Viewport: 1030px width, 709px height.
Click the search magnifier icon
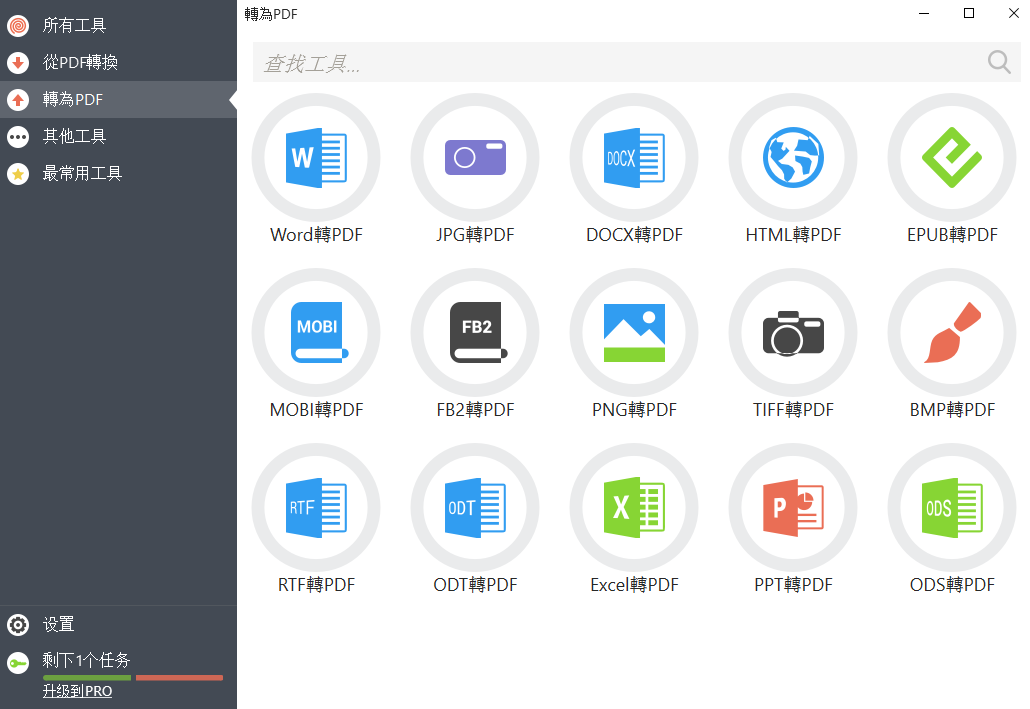pos(999,62)
